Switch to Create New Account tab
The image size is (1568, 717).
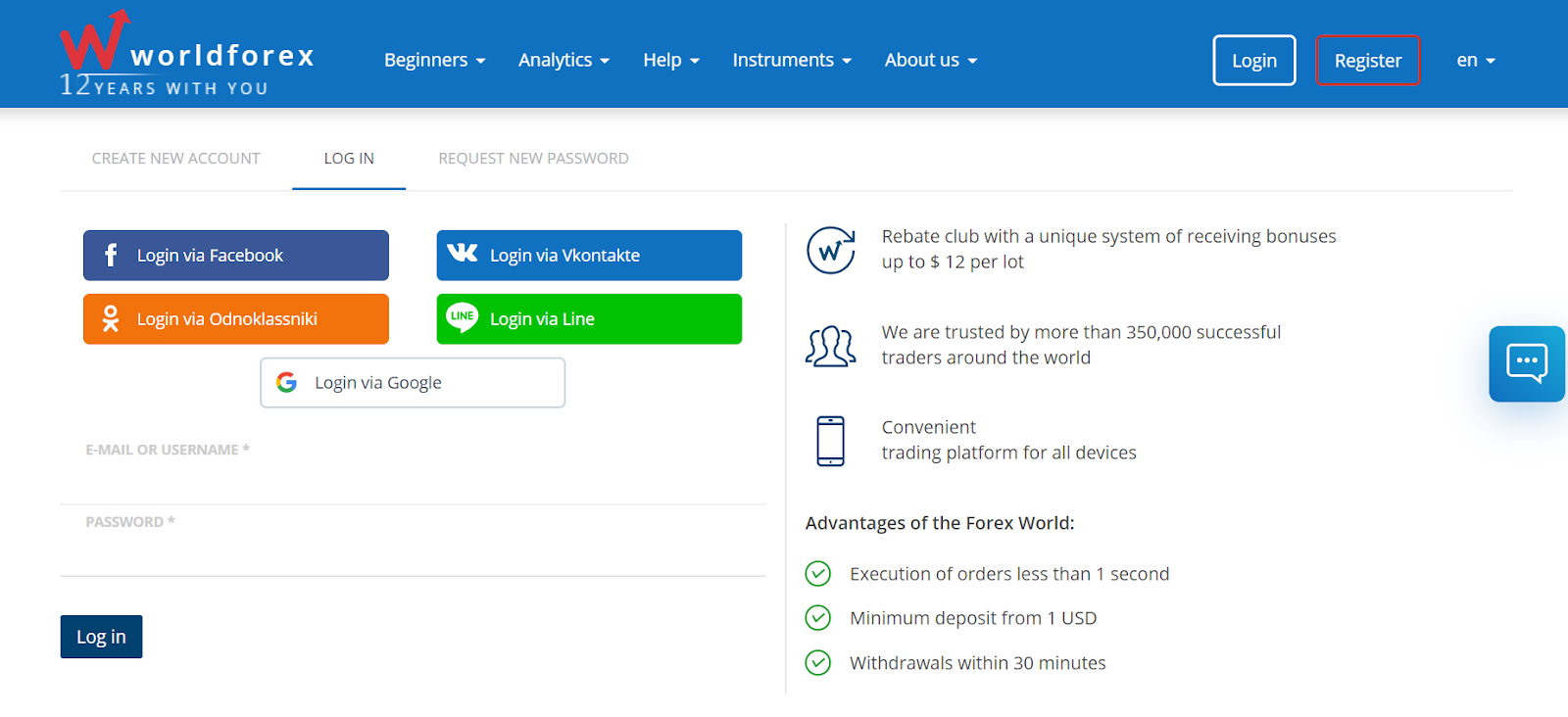(176, 159)
